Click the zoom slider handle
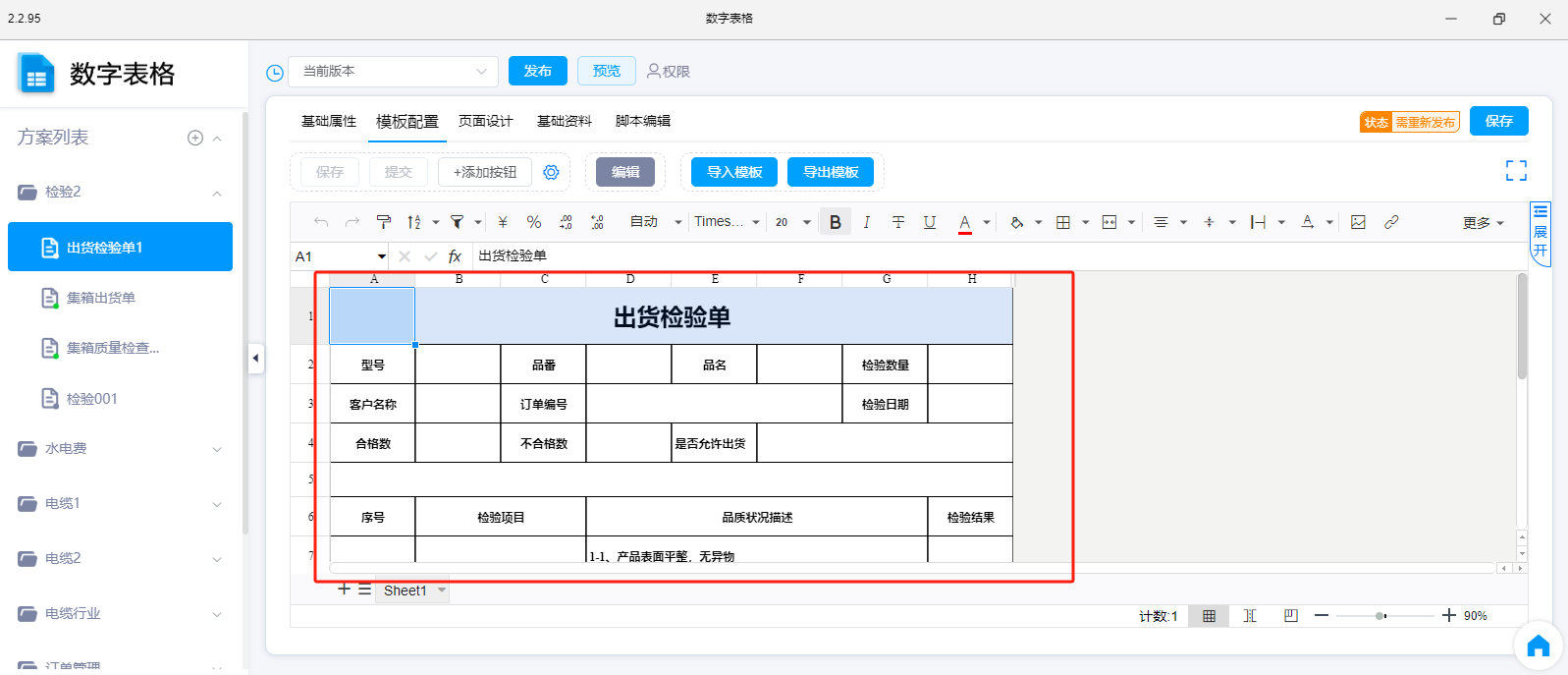This screenshot has height=675, width=1568. [x=1380, y=616]
